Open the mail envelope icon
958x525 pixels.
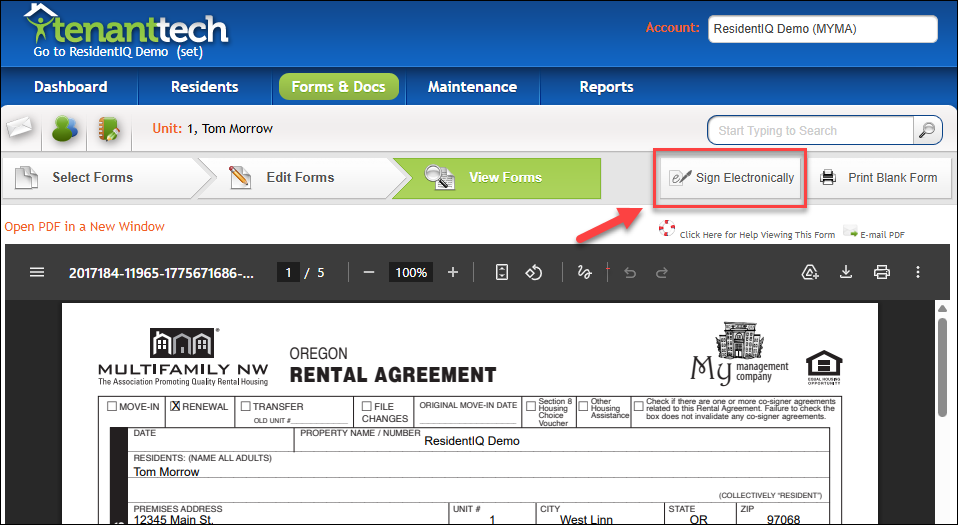pos(20,128)
